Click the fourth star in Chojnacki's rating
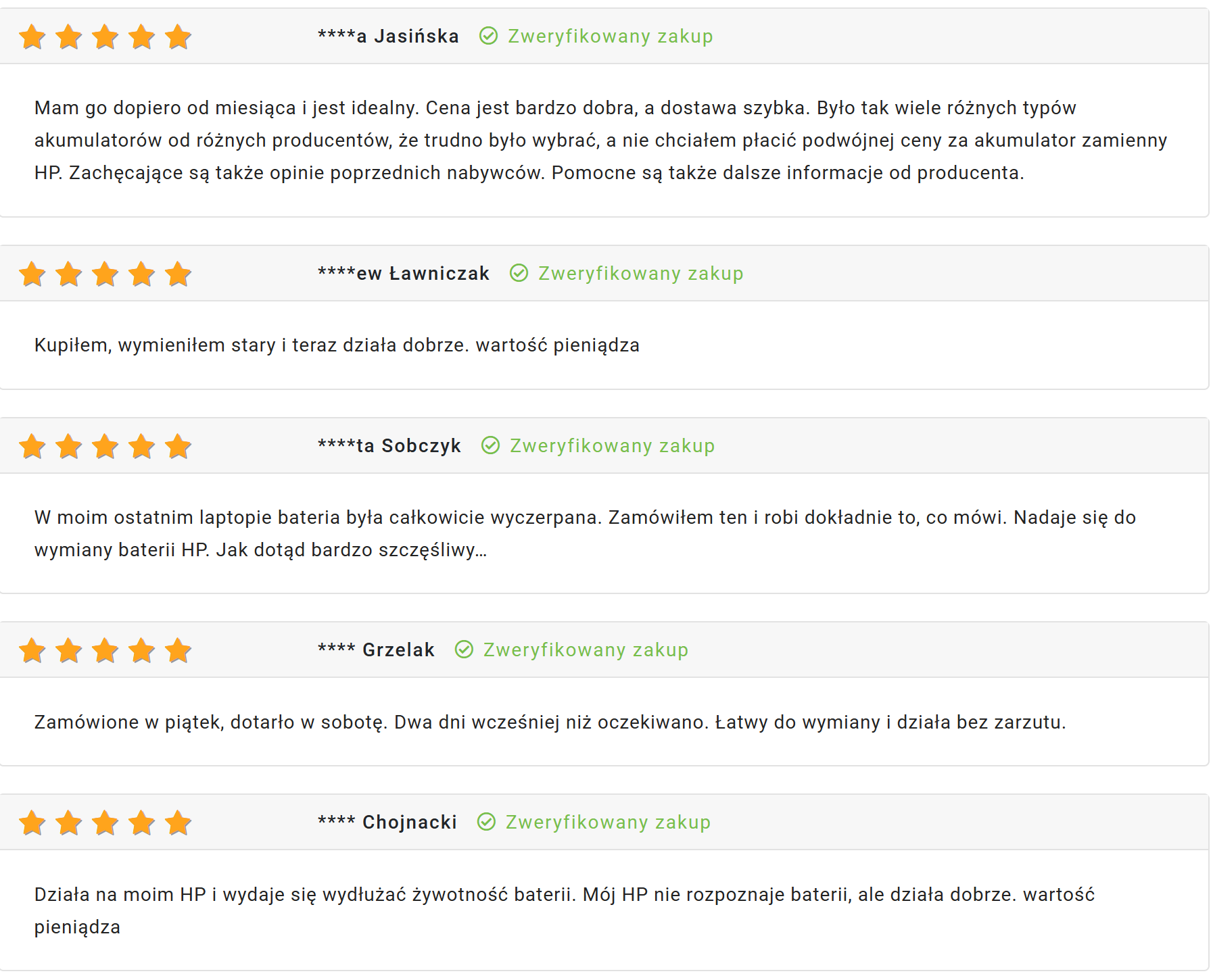The image size is (1213, 980). click(142, 823)
